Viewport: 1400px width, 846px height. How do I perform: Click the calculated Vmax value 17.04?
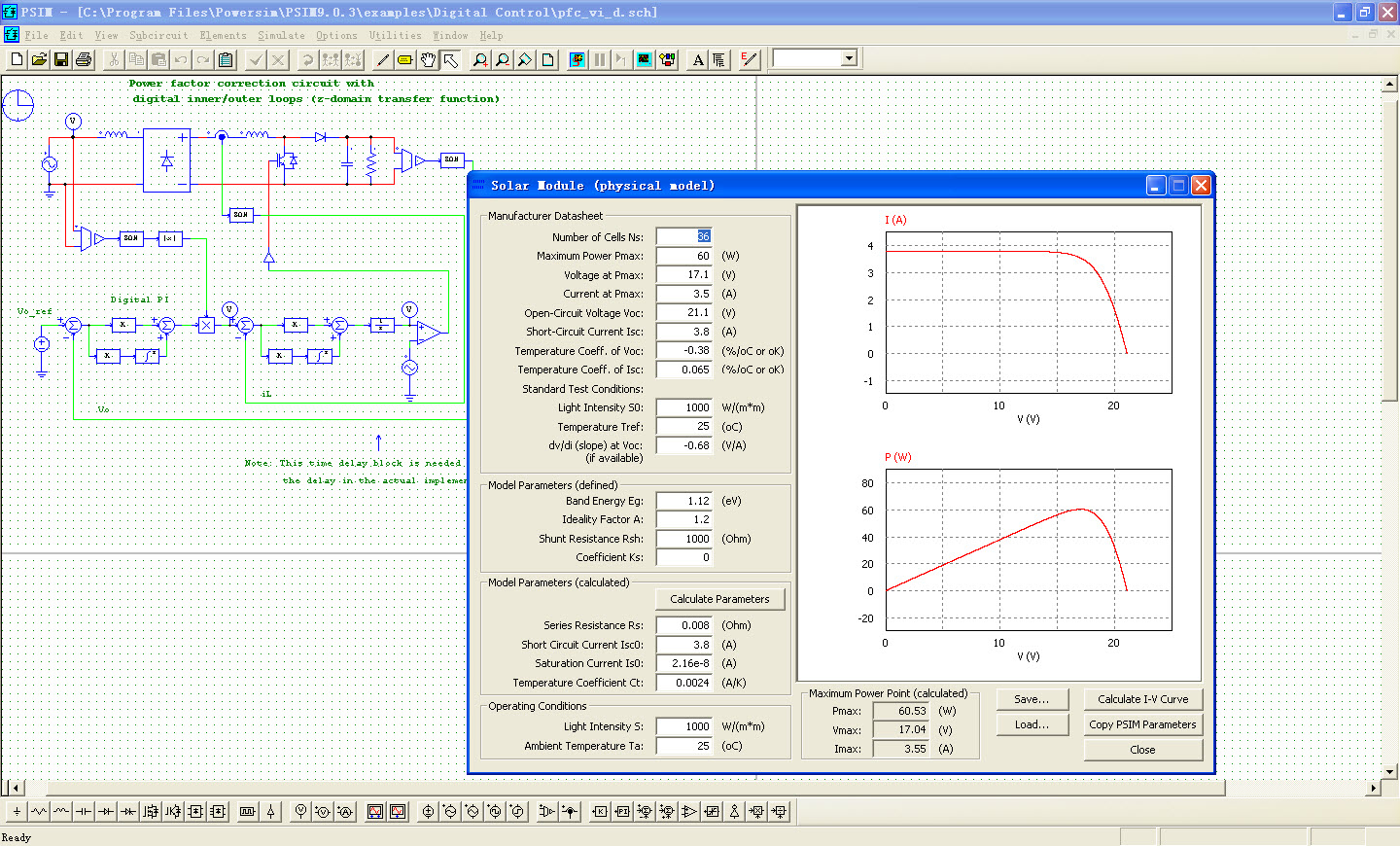900,729
